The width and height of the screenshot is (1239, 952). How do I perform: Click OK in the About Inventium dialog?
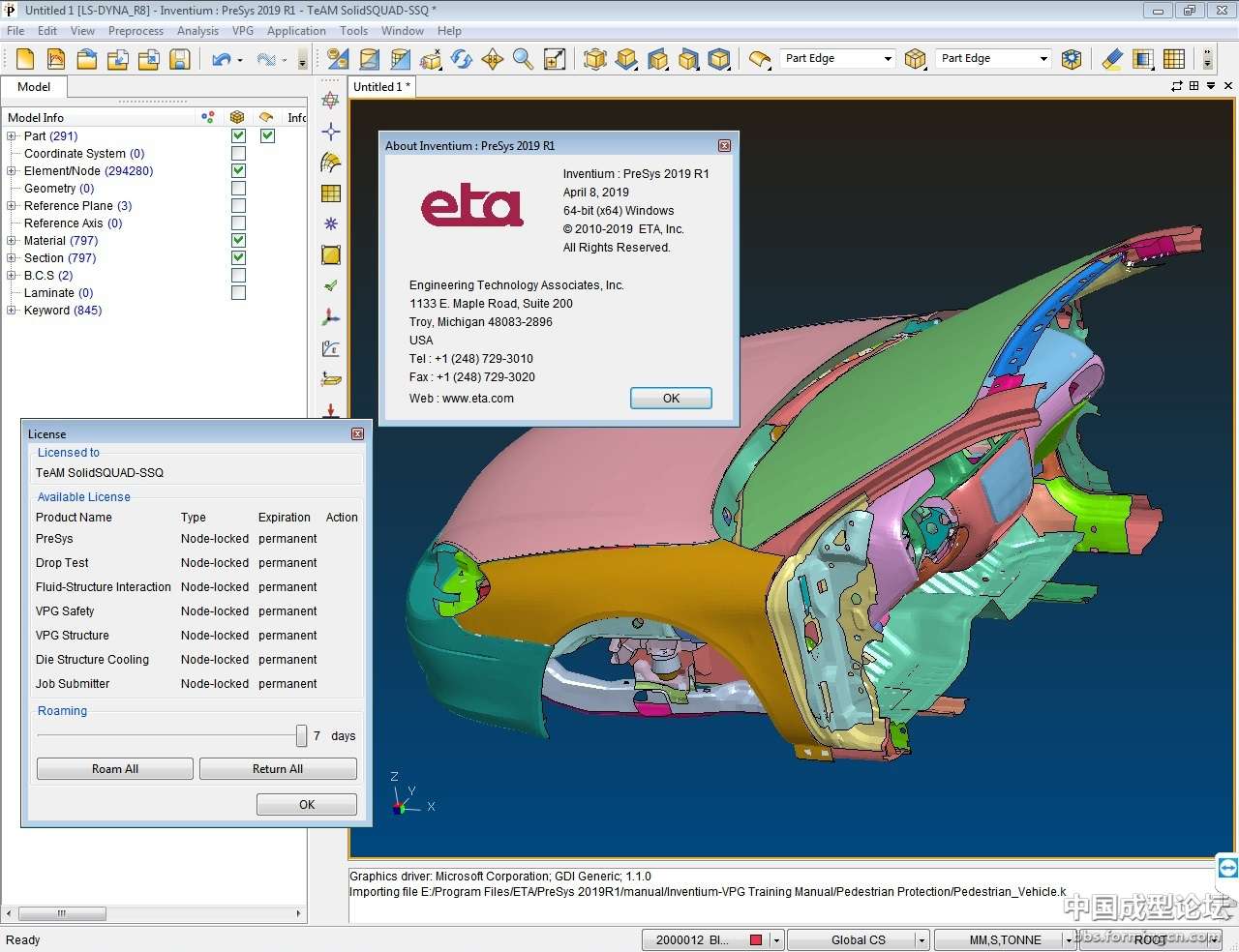click(671, 399)
